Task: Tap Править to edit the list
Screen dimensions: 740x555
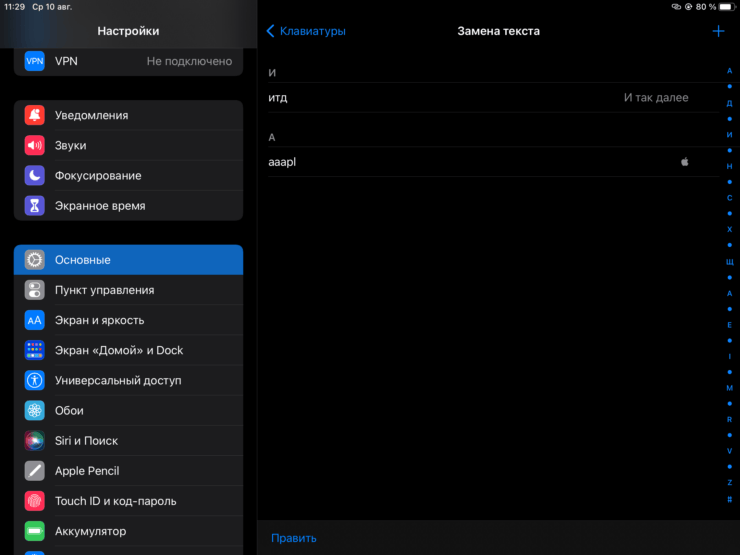Action: click(x=294, y=538)
